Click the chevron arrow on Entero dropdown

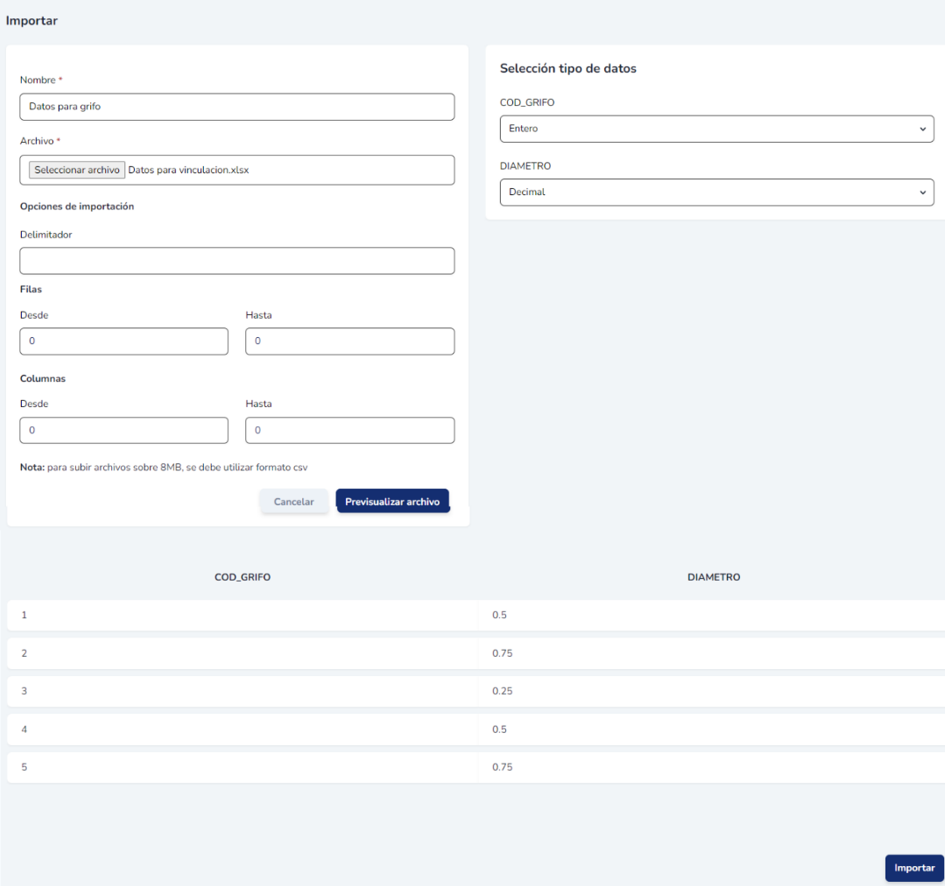point(922,129)
